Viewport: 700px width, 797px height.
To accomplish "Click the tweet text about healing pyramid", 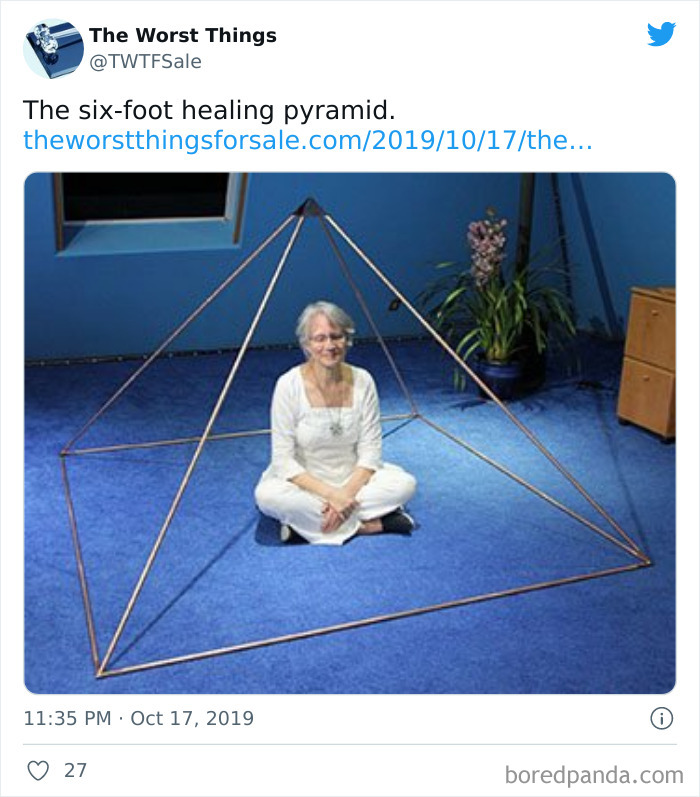I will coord(209,110).
